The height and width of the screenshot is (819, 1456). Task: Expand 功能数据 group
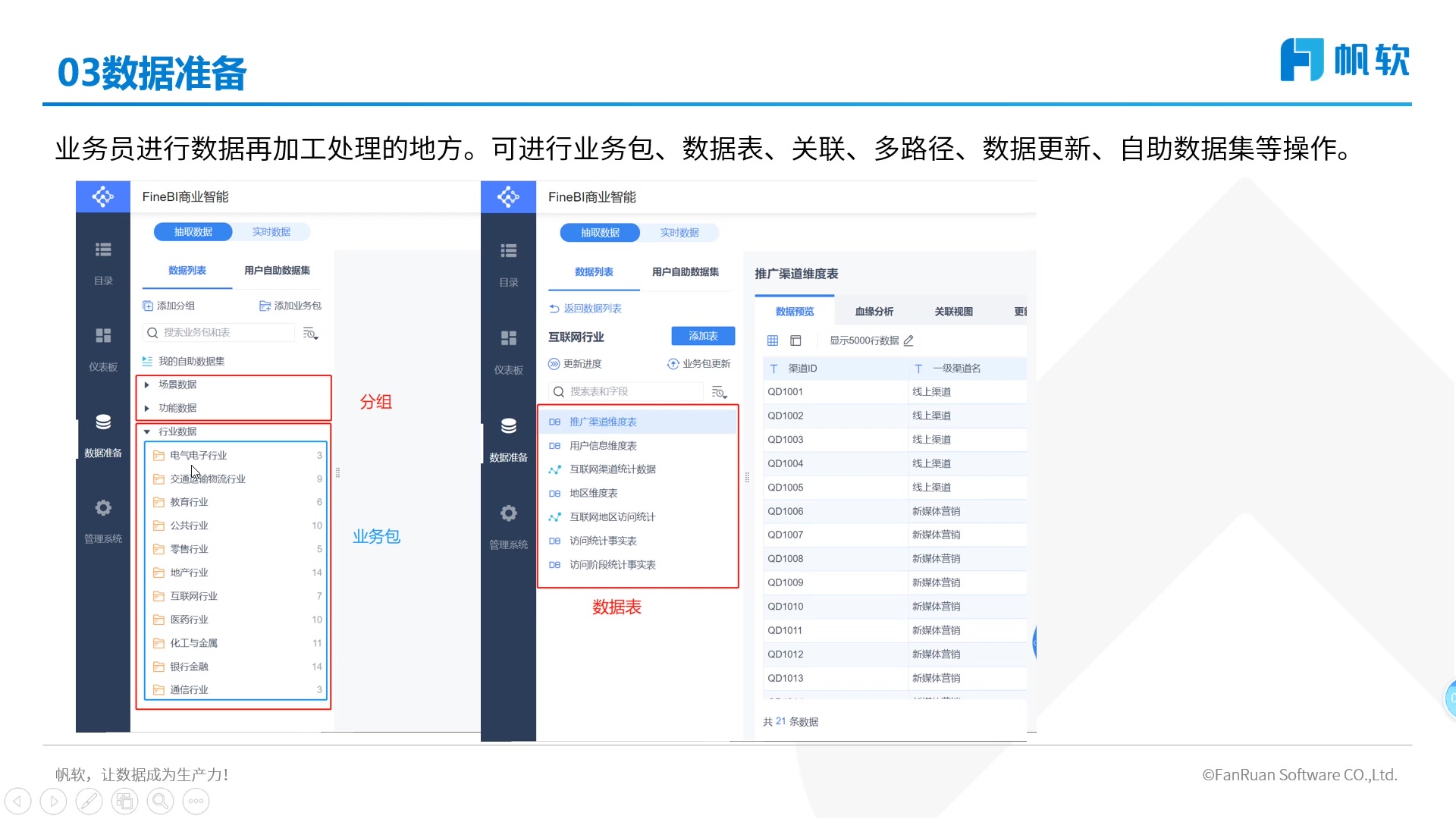click(146, 408)
